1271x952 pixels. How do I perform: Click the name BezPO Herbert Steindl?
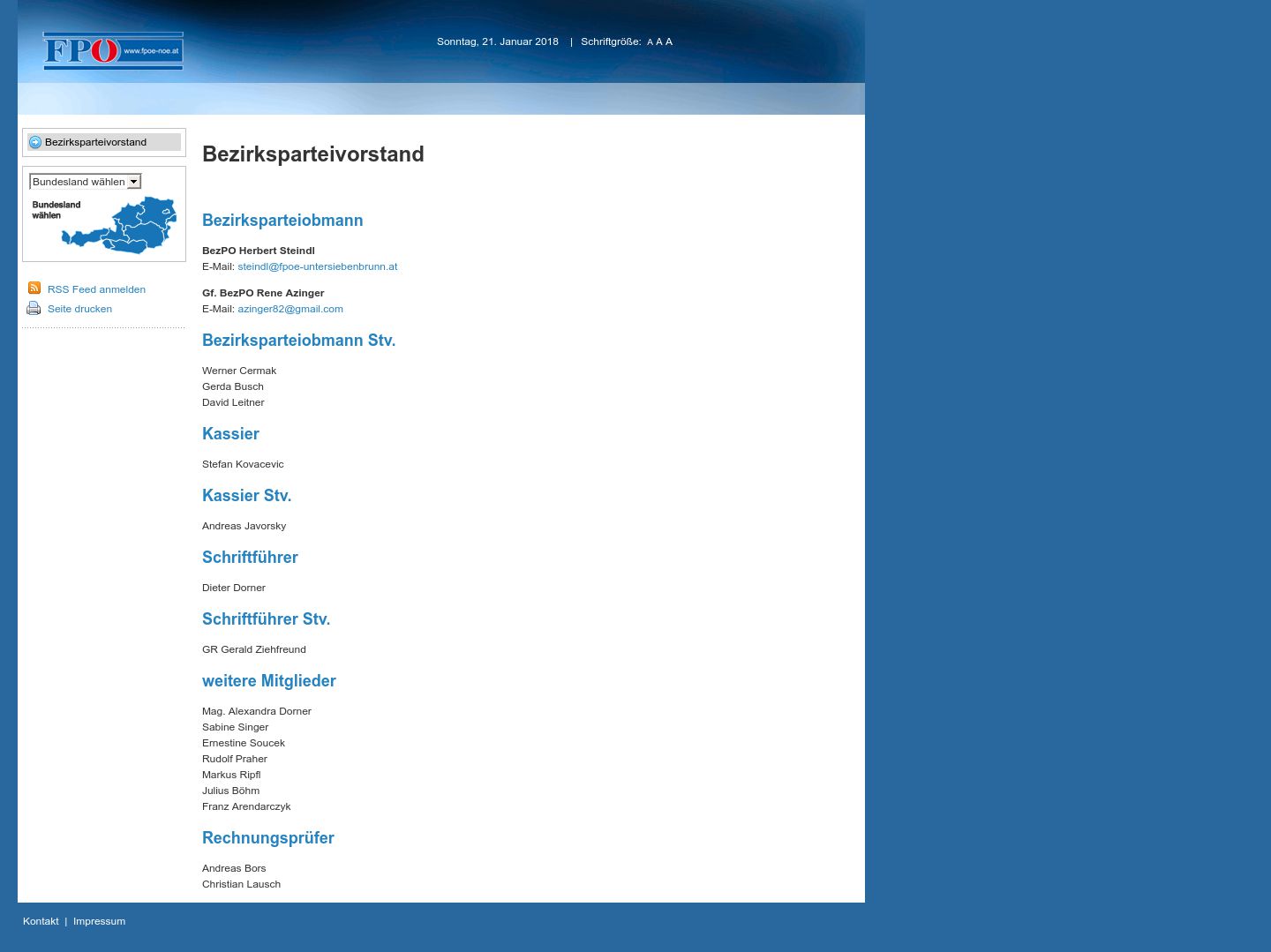point(259,251)
